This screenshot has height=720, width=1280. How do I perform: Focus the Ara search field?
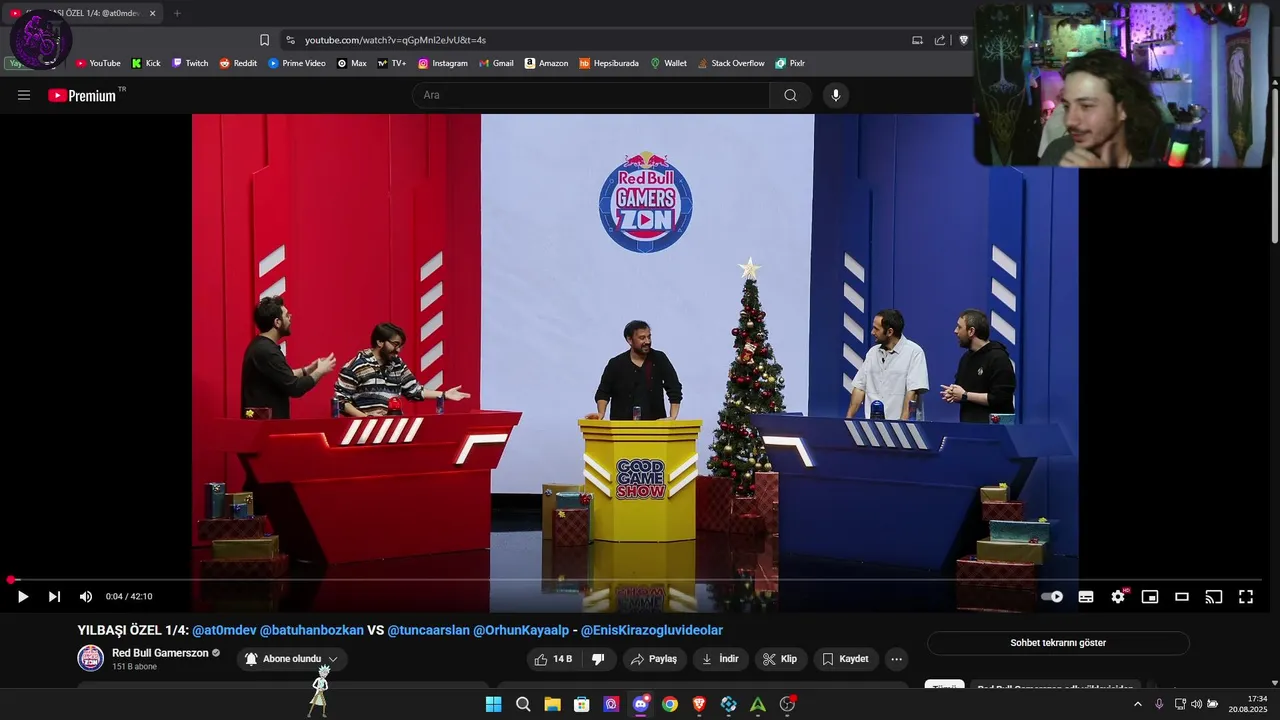(x=590, y=95)
